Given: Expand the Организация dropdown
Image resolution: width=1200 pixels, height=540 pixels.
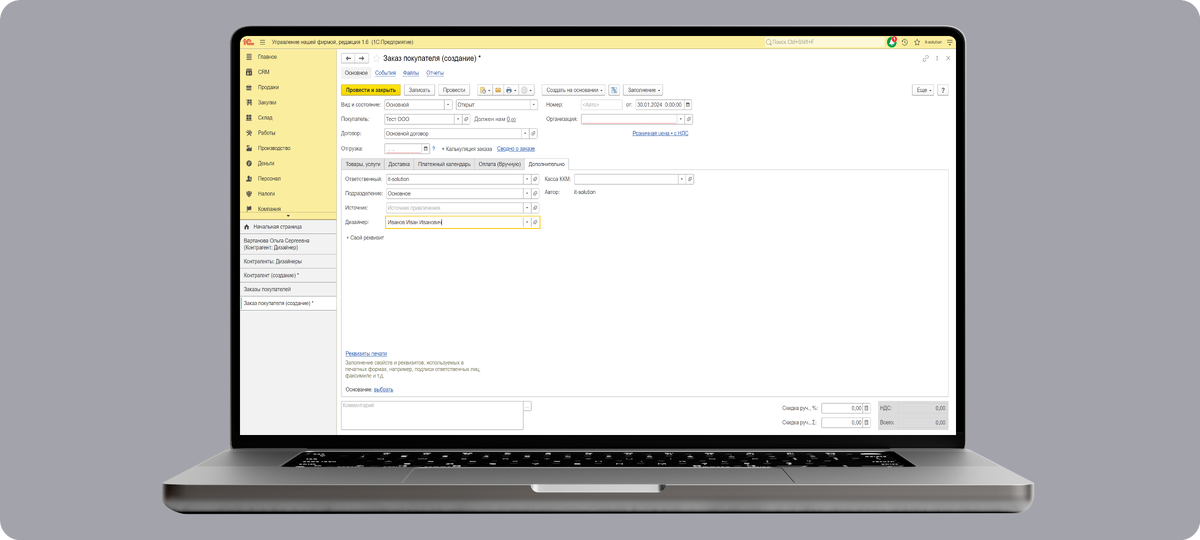Looking at the screenshot, I should [x=680, y=119].
